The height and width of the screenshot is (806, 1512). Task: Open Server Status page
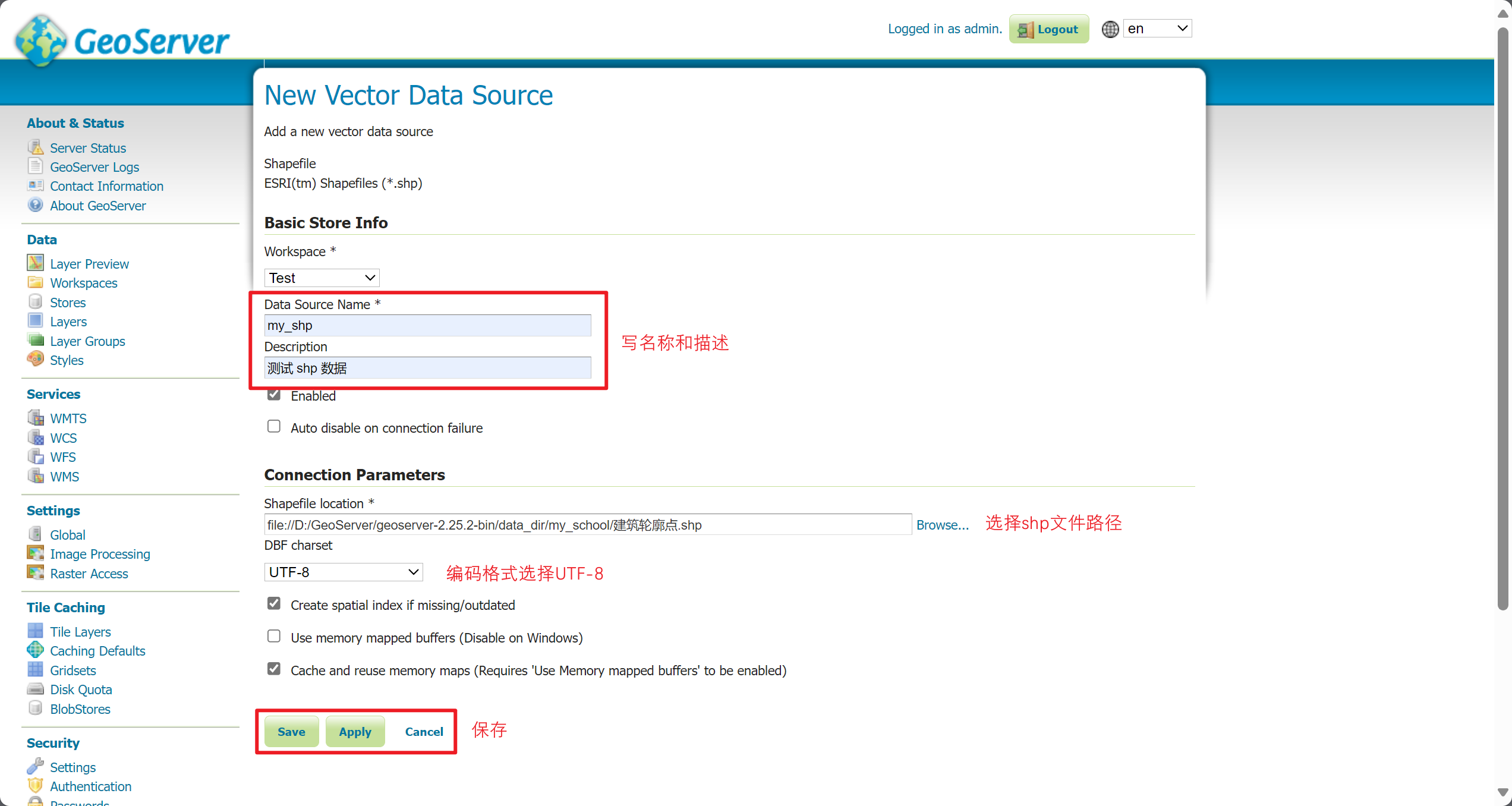click(88, 148)
